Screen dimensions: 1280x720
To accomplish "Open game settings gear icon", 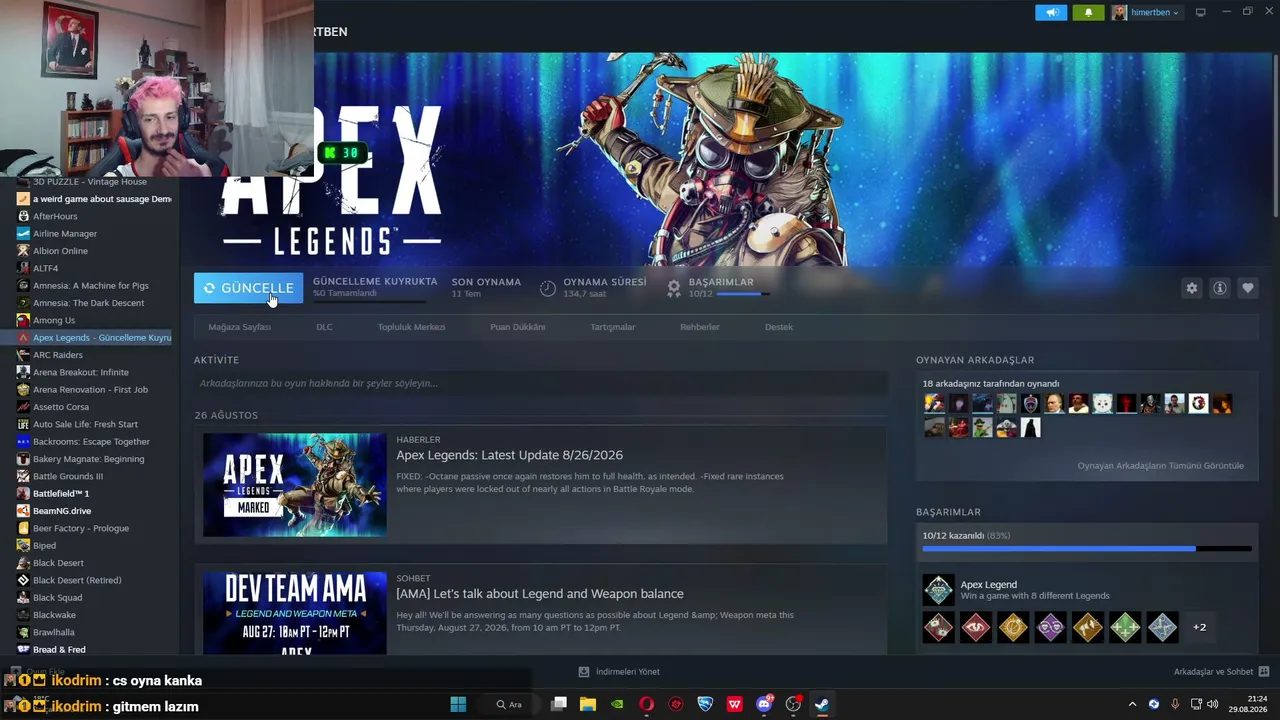I will pyautogui.click(x=1191, y=288).
